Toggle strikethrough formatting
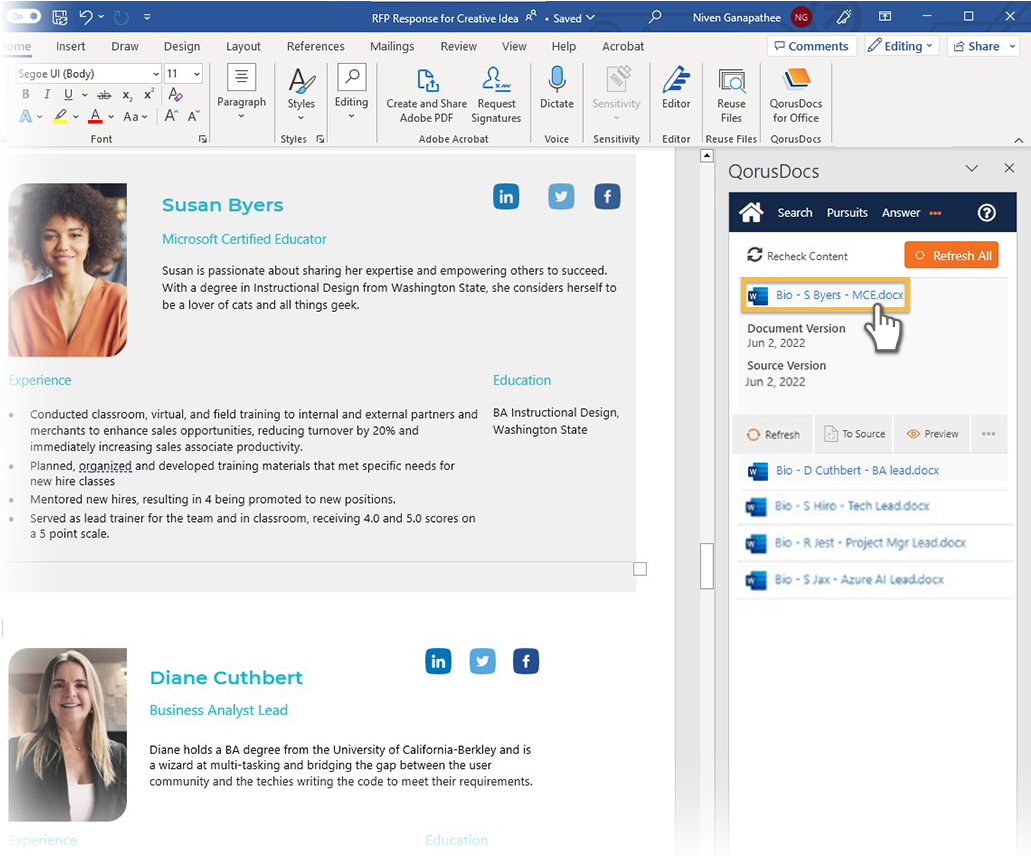 tap(104, 95)
